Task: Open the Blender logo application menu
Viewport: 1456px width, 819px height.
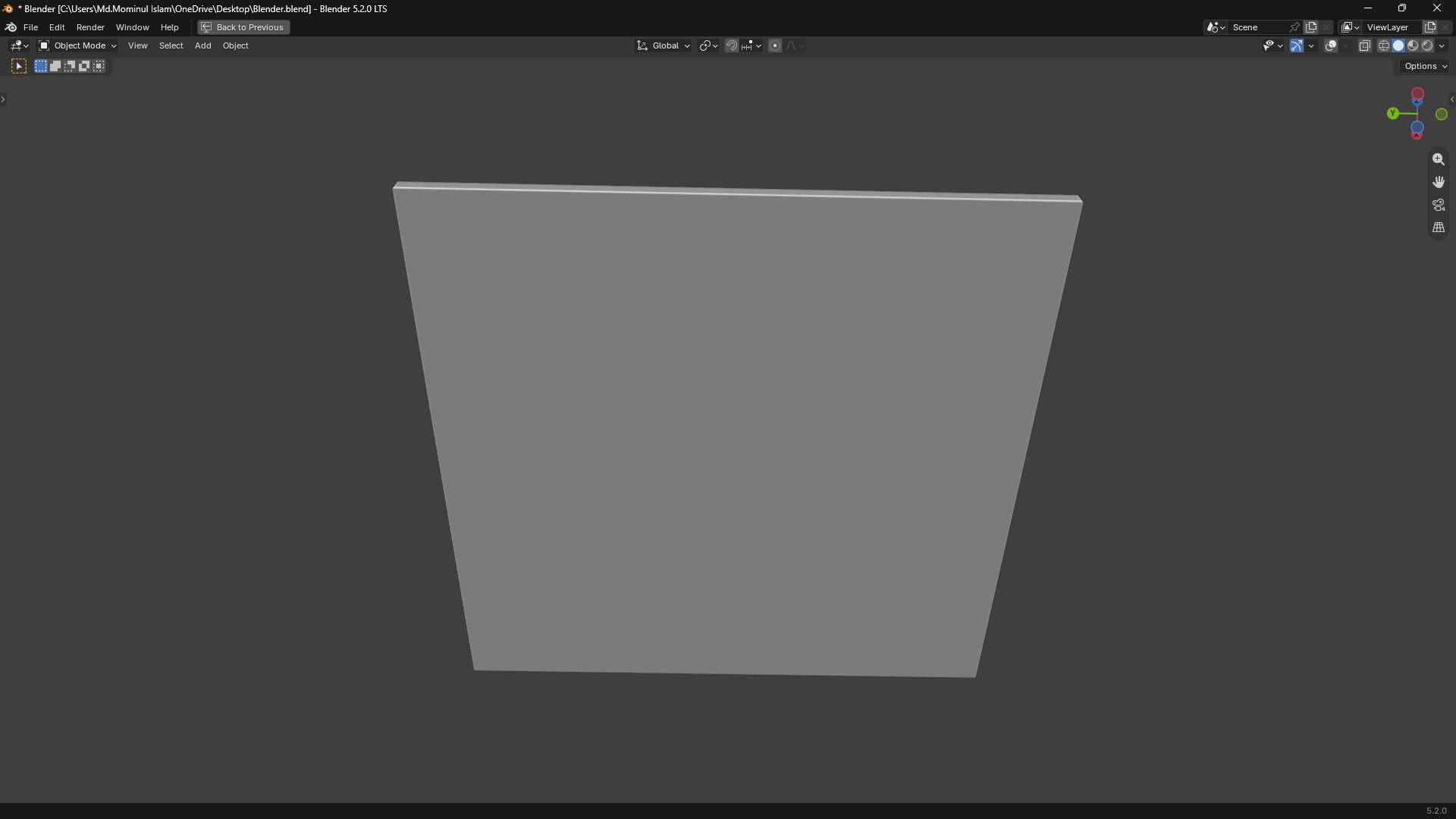Action: 11,27
